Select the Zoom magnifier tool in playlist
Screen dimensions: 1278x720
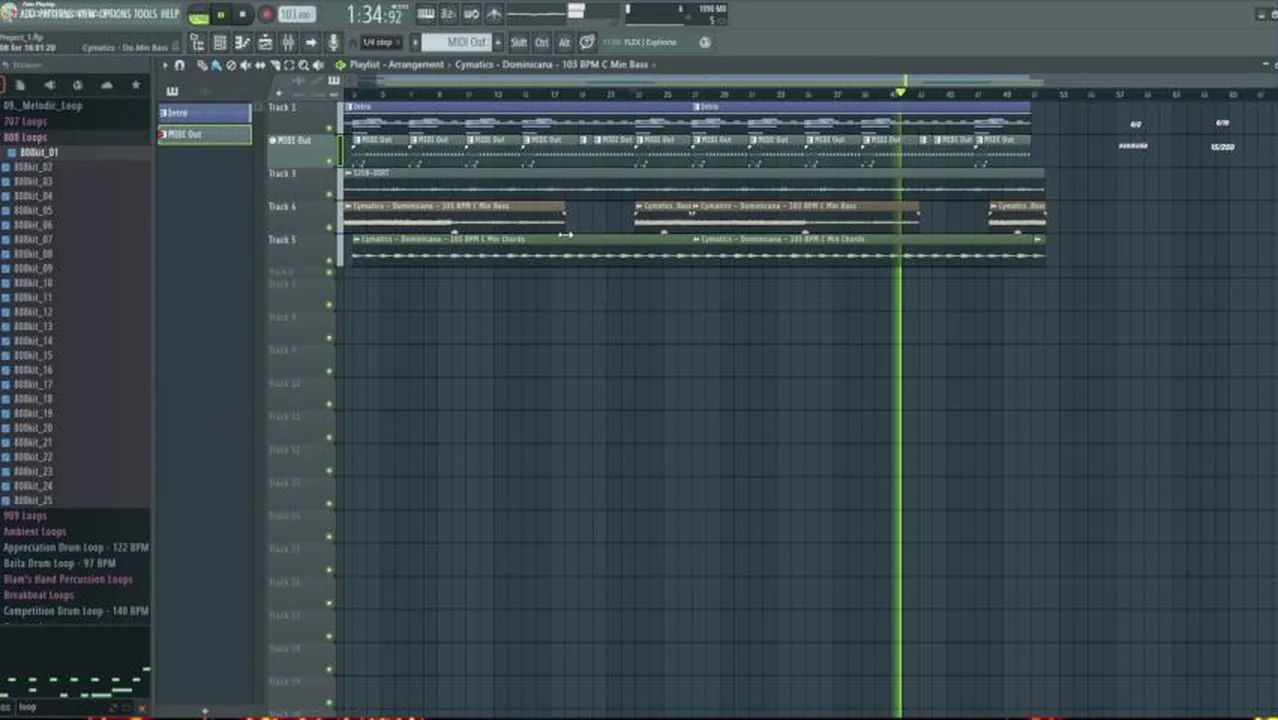coord(303,65)
